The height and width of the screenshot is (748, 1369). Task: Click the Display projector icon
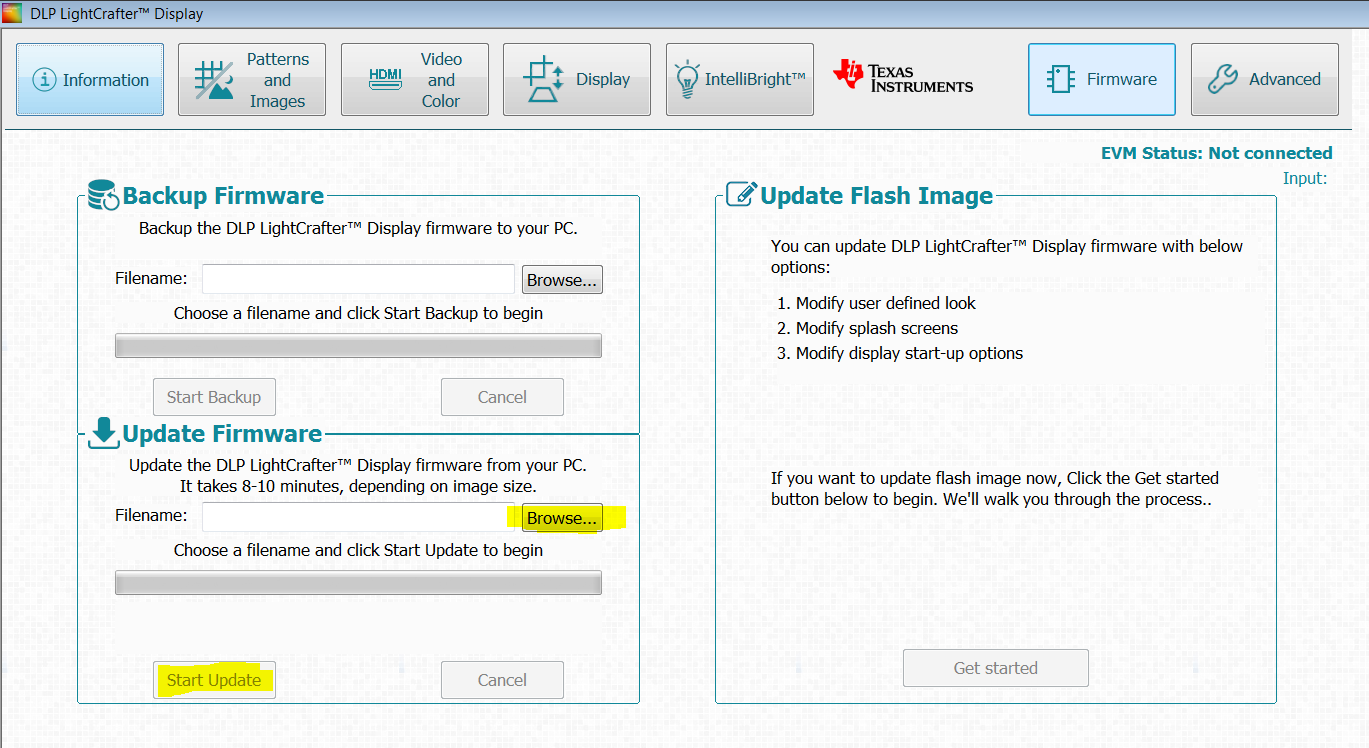click(x=544, y=80)
